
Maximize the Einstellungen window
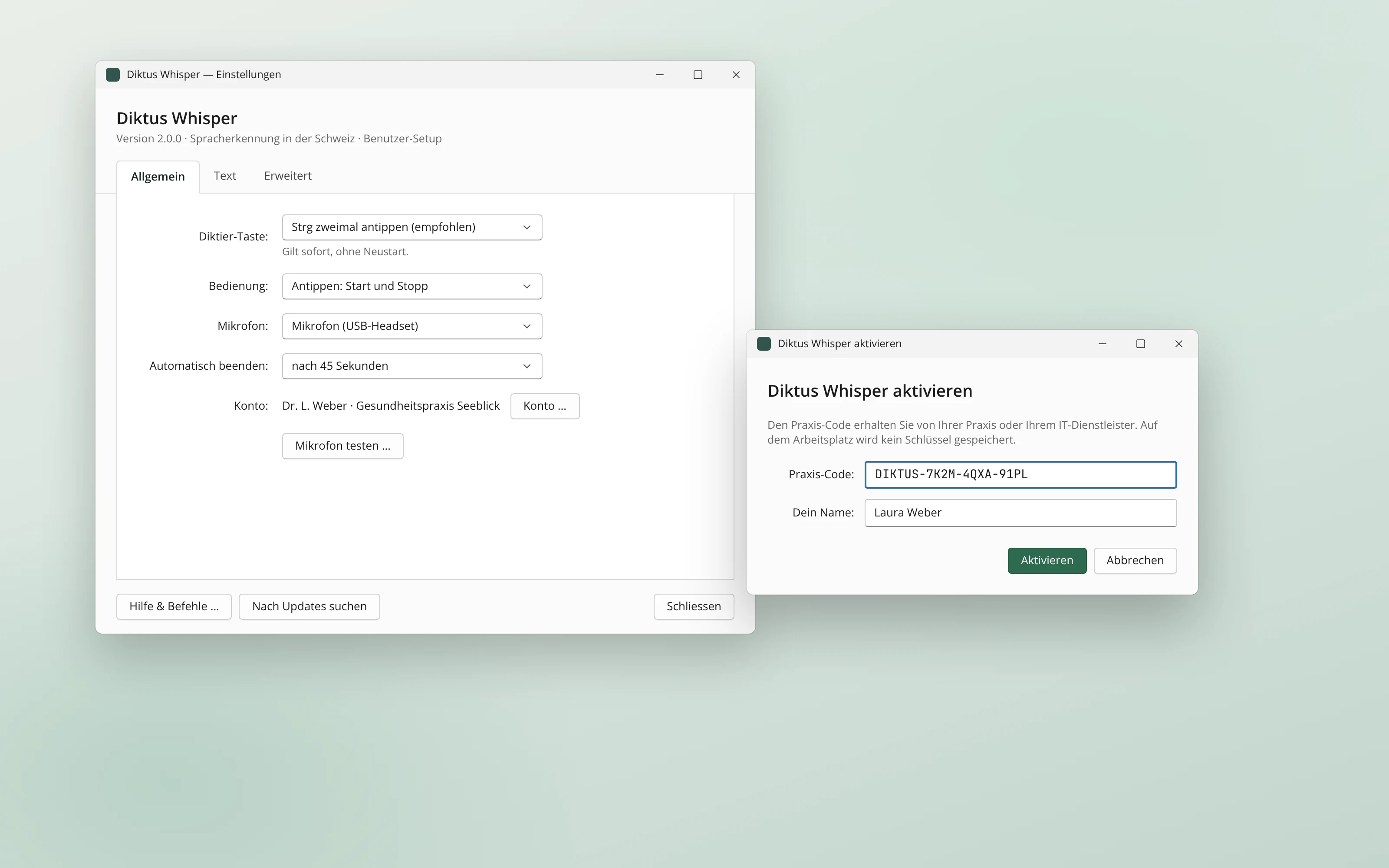tap(698, 75)
